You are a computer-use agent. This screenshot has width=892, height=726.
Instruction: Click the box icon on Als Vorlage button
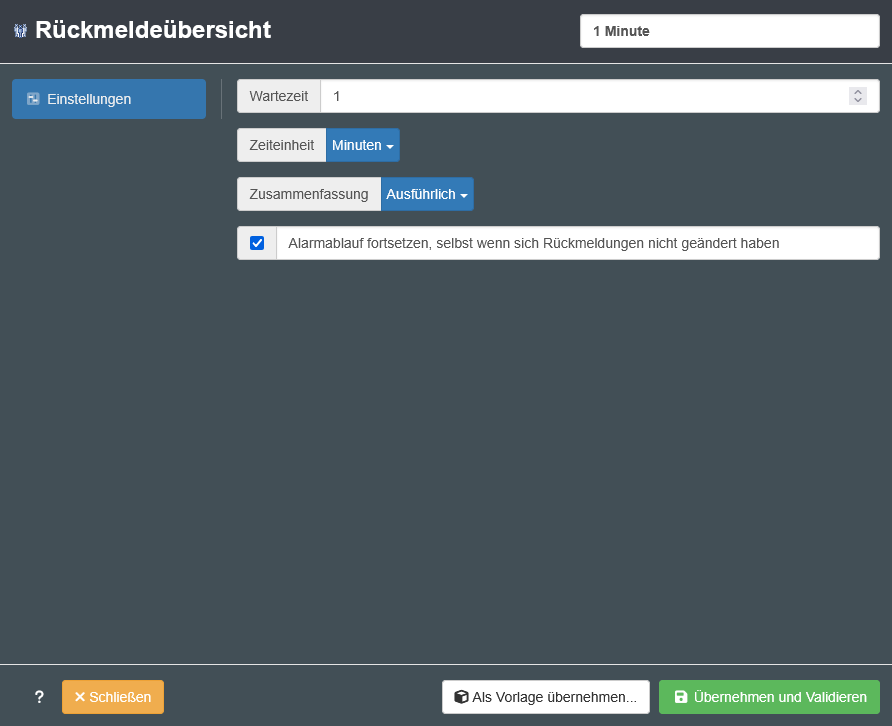coord(461,697)
